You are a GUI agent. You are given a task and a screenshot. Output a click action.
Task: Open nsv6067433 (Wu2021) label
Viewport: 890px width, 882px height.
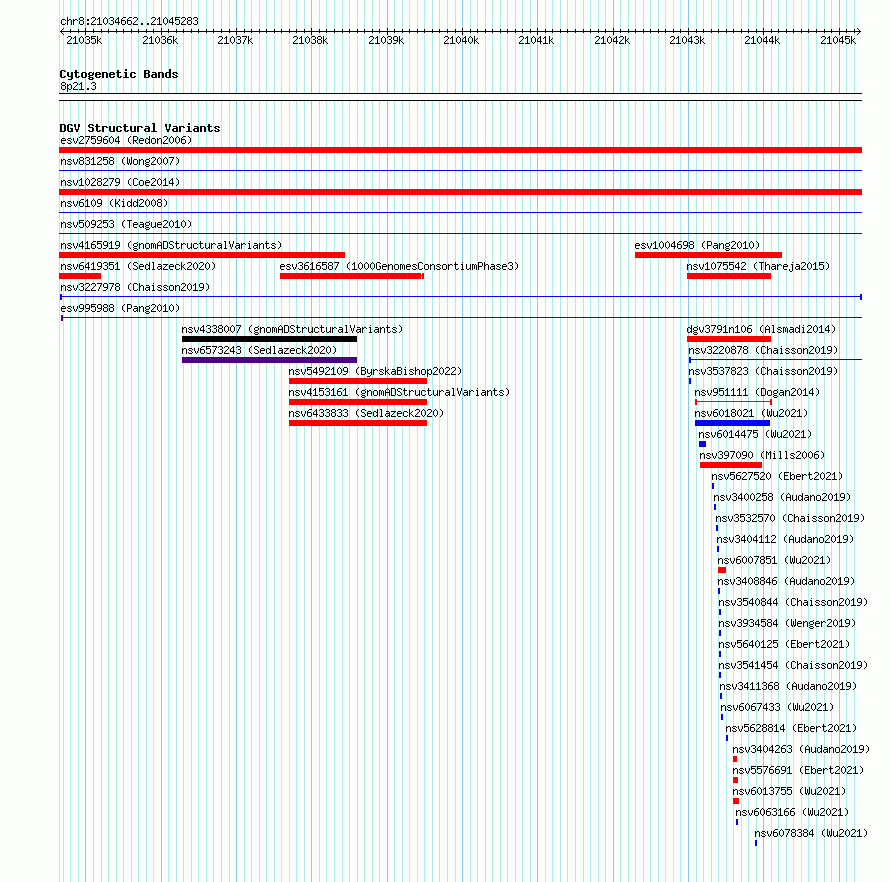pyautogui.click(x=777, y=707)
